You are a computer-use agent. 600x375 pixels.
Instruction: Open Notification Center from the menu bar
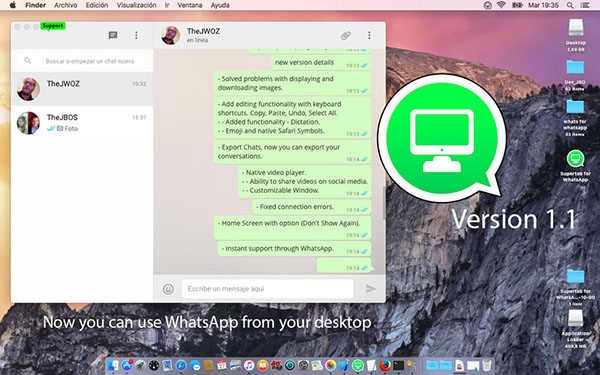point(585,5)
